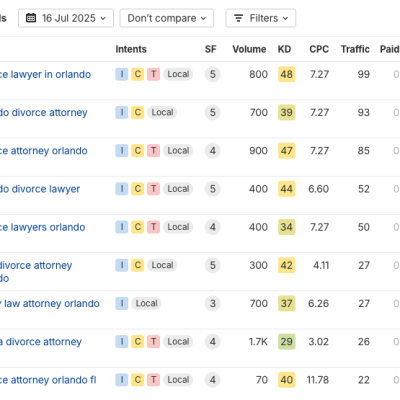Open the Filters dropdown

coord(261,18)
